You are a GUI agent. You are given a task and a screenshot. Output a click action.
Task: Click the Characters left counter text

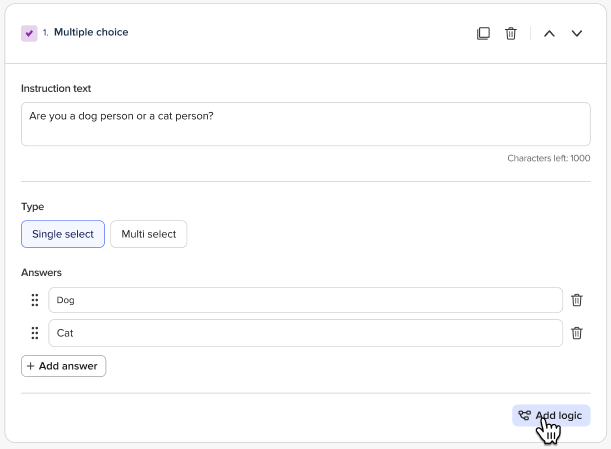[x=549, y=158]
